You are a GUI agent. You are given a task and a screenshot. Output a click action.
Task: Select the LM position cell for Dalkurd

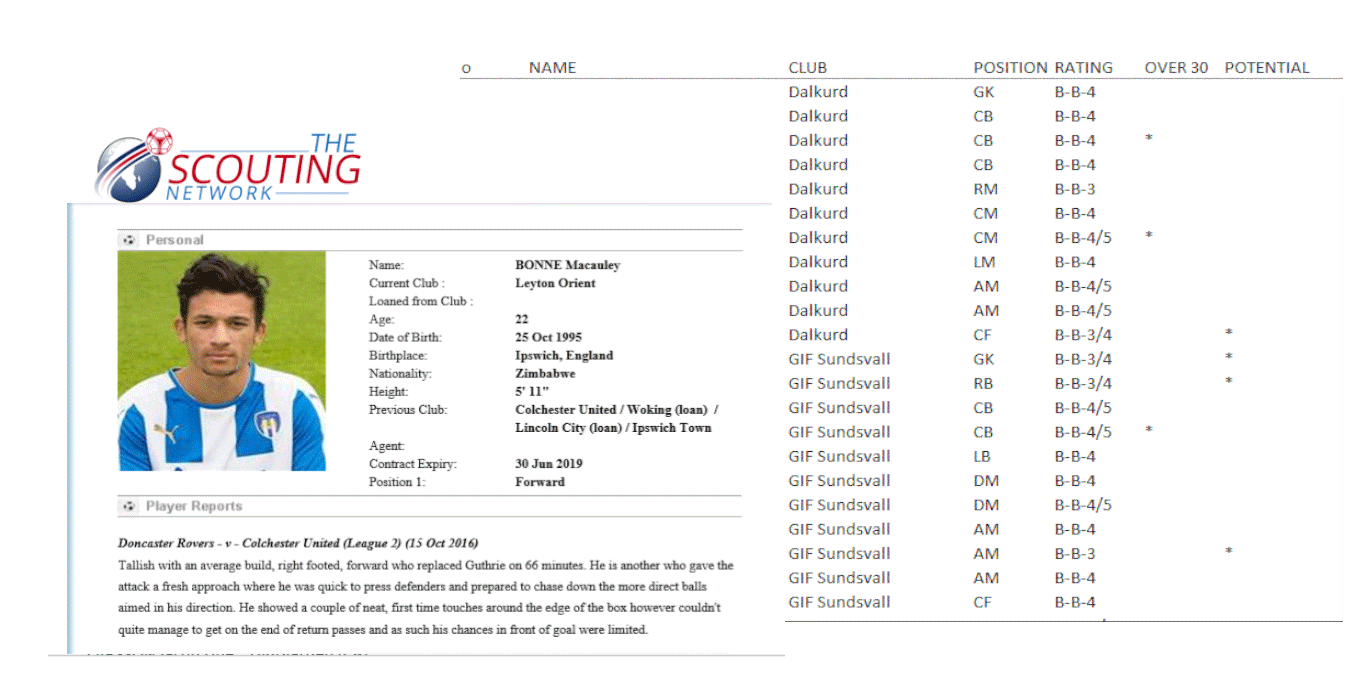pyautogui.click(x=985, y=262)
